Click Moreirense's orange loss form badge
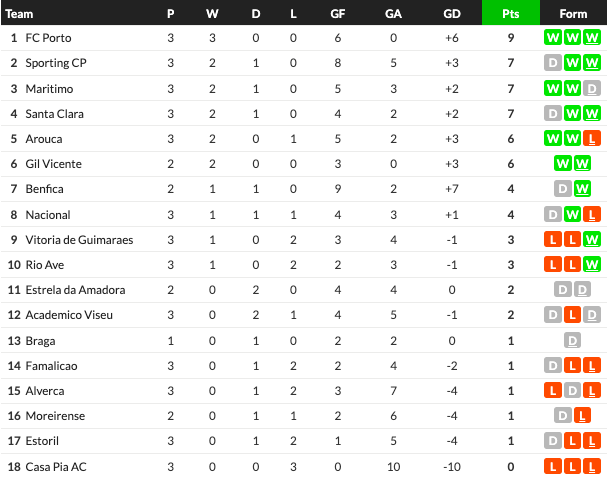The image size is (607, 480). coord(582,416)
